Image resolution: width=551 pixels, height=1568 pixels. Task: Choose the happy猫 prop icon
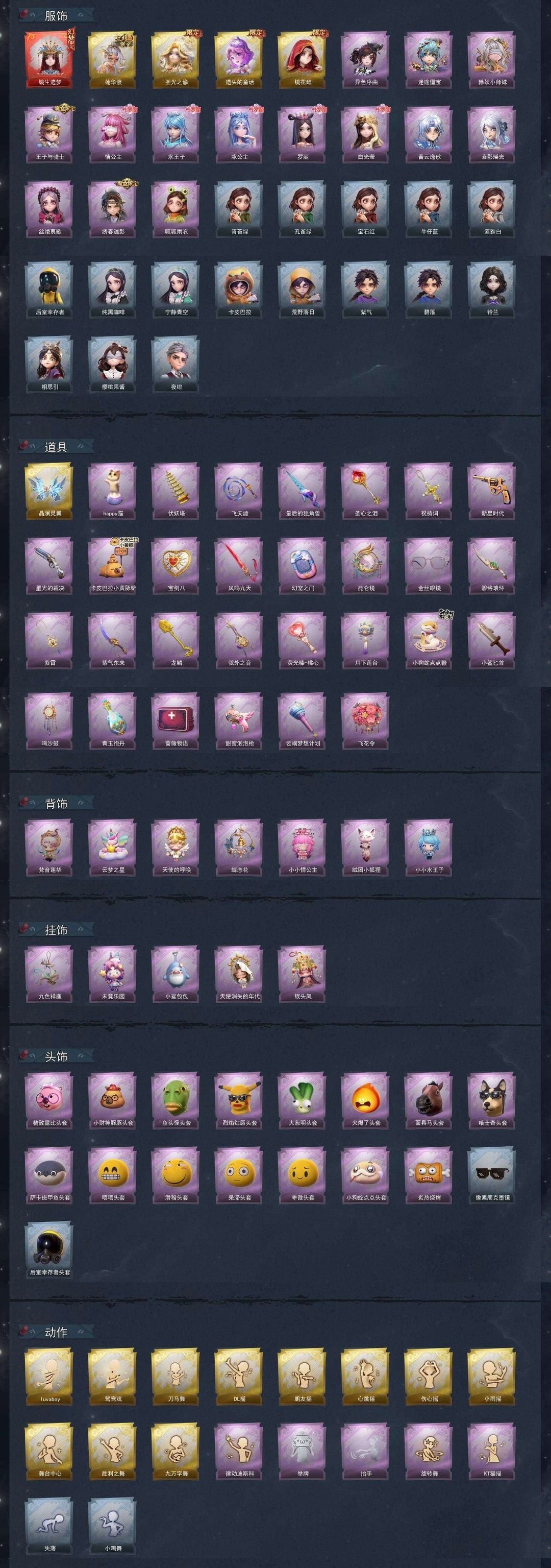(113, 491)
